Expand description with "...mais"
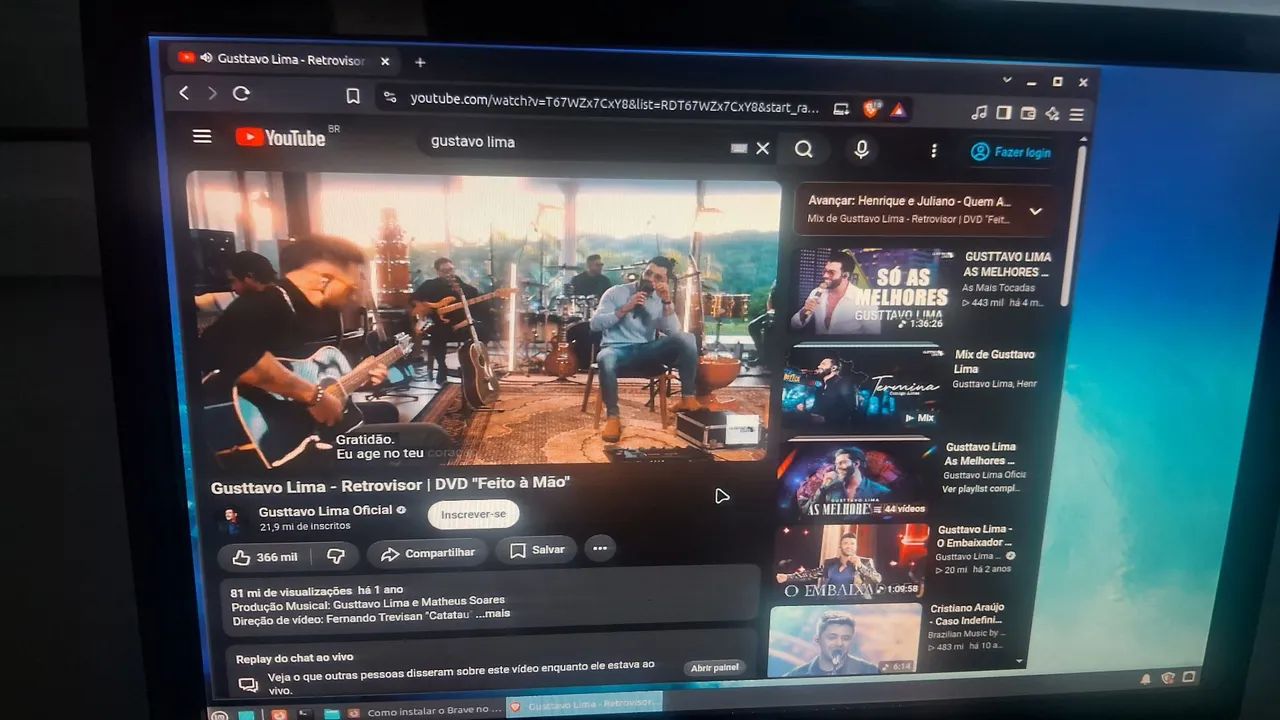This screenshot has width=1280, height=720. (492, 613)
